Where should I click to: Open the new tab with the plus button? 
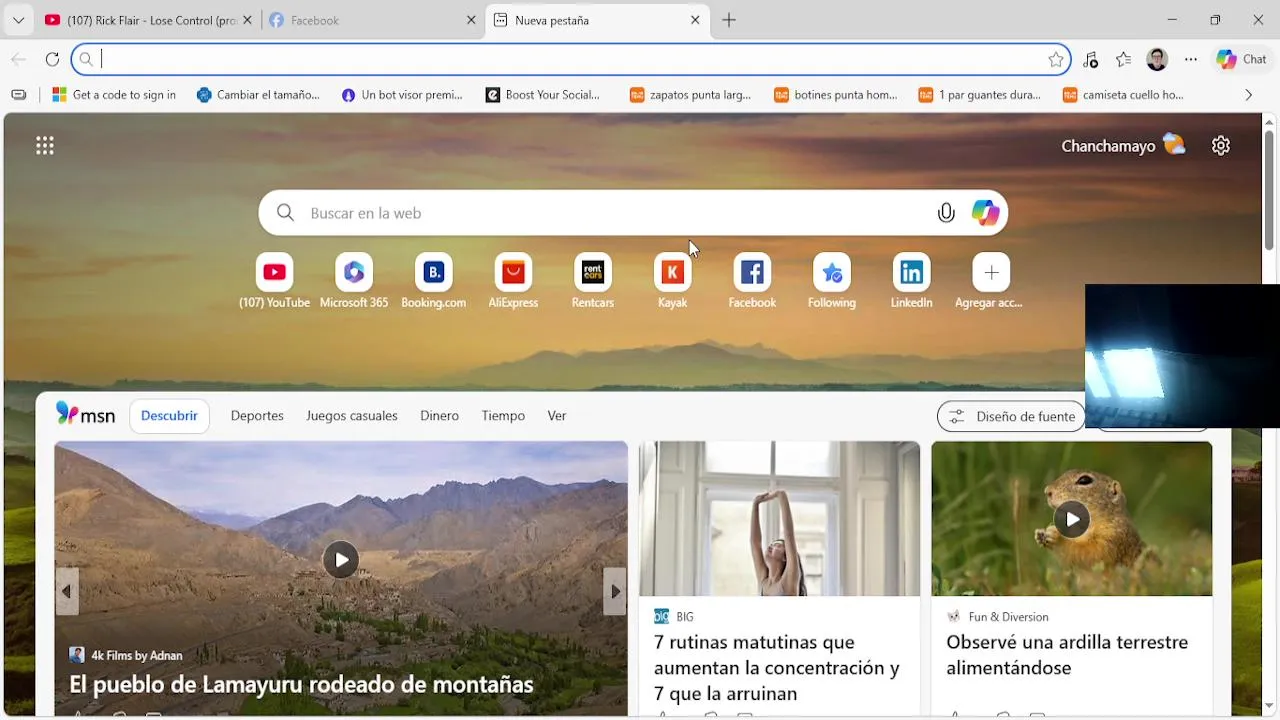pyautogui.click(x=729, y=20)
